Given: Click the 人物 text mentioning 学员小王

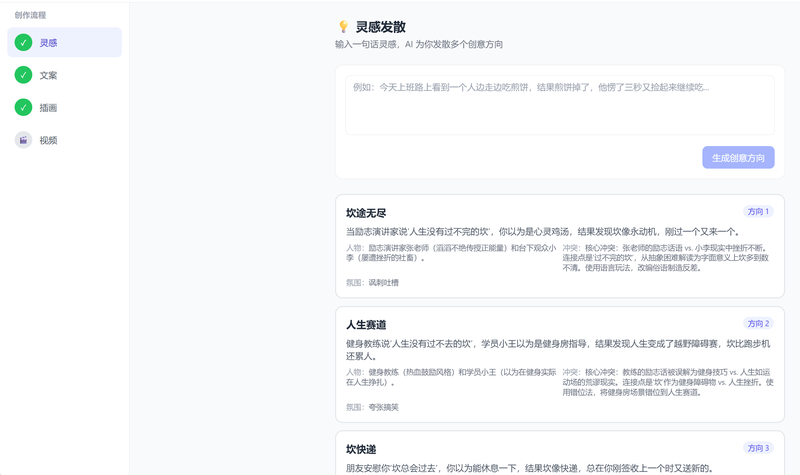Looking at the screenshot, I should (451, 377).
